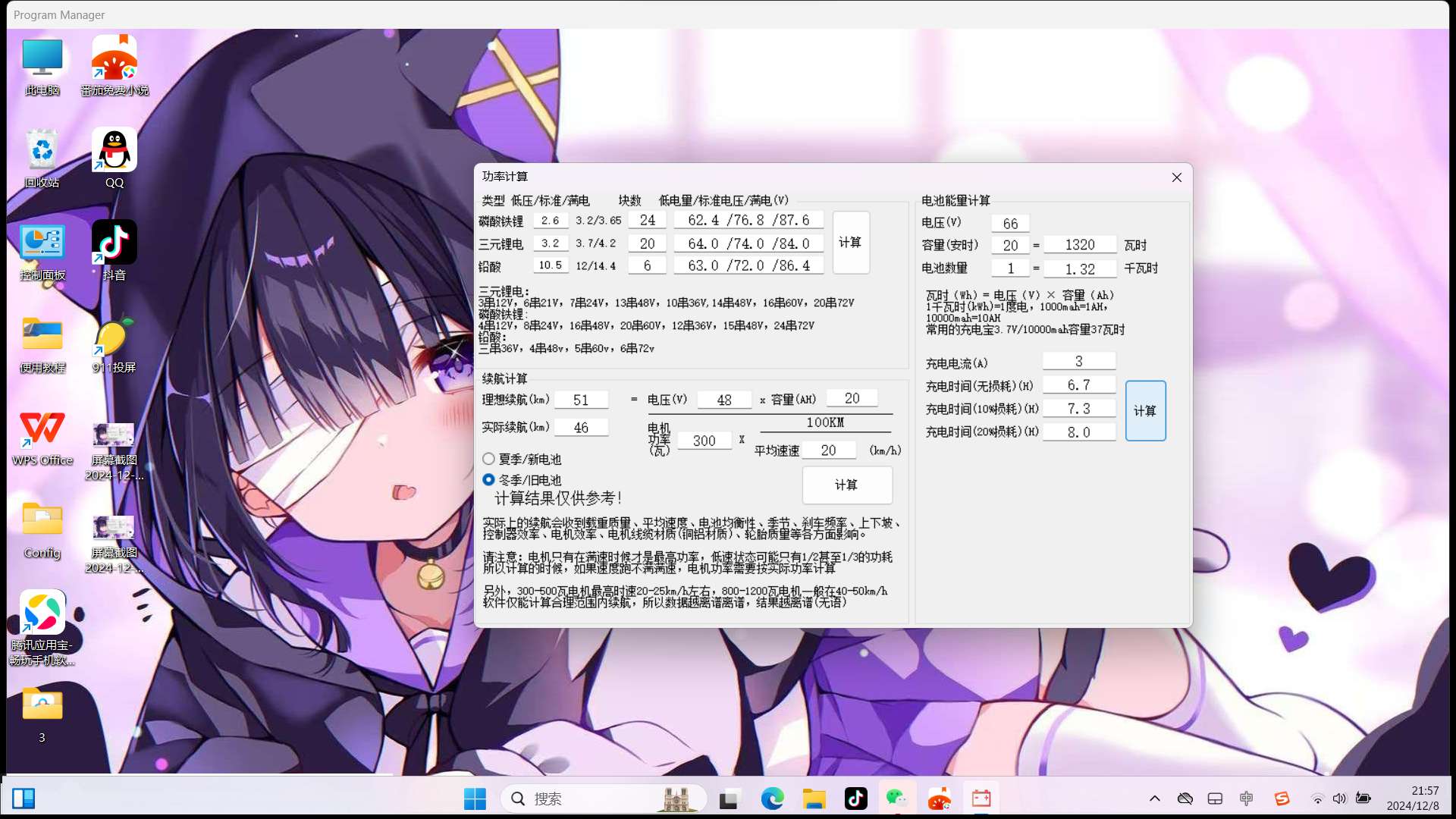Click the 充电时间(无损耗) field showing 6.7
Viewport: 1456px width, 819px height.
[1079, 385]
